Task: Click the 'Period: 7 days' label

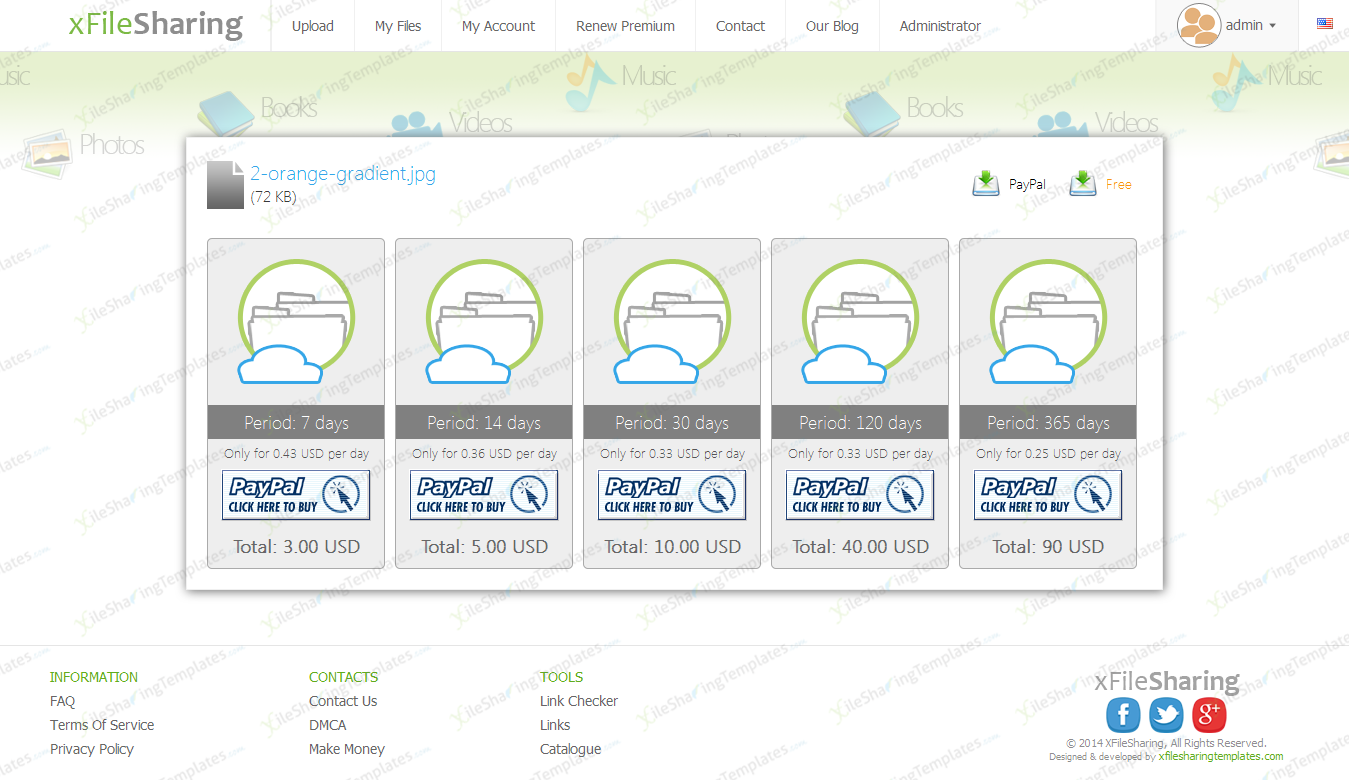Action: (x=296, y=423)
